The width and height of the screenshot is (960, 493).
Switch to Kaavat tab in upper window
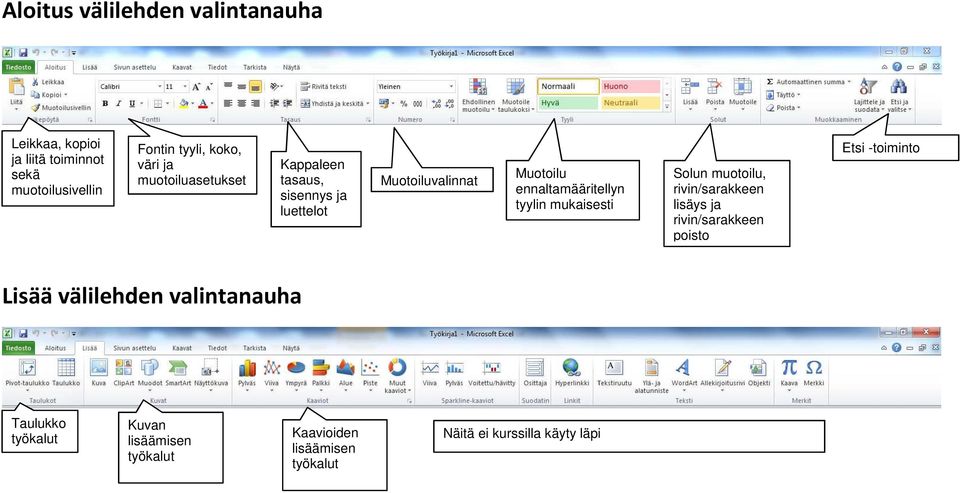coord(181,67)
